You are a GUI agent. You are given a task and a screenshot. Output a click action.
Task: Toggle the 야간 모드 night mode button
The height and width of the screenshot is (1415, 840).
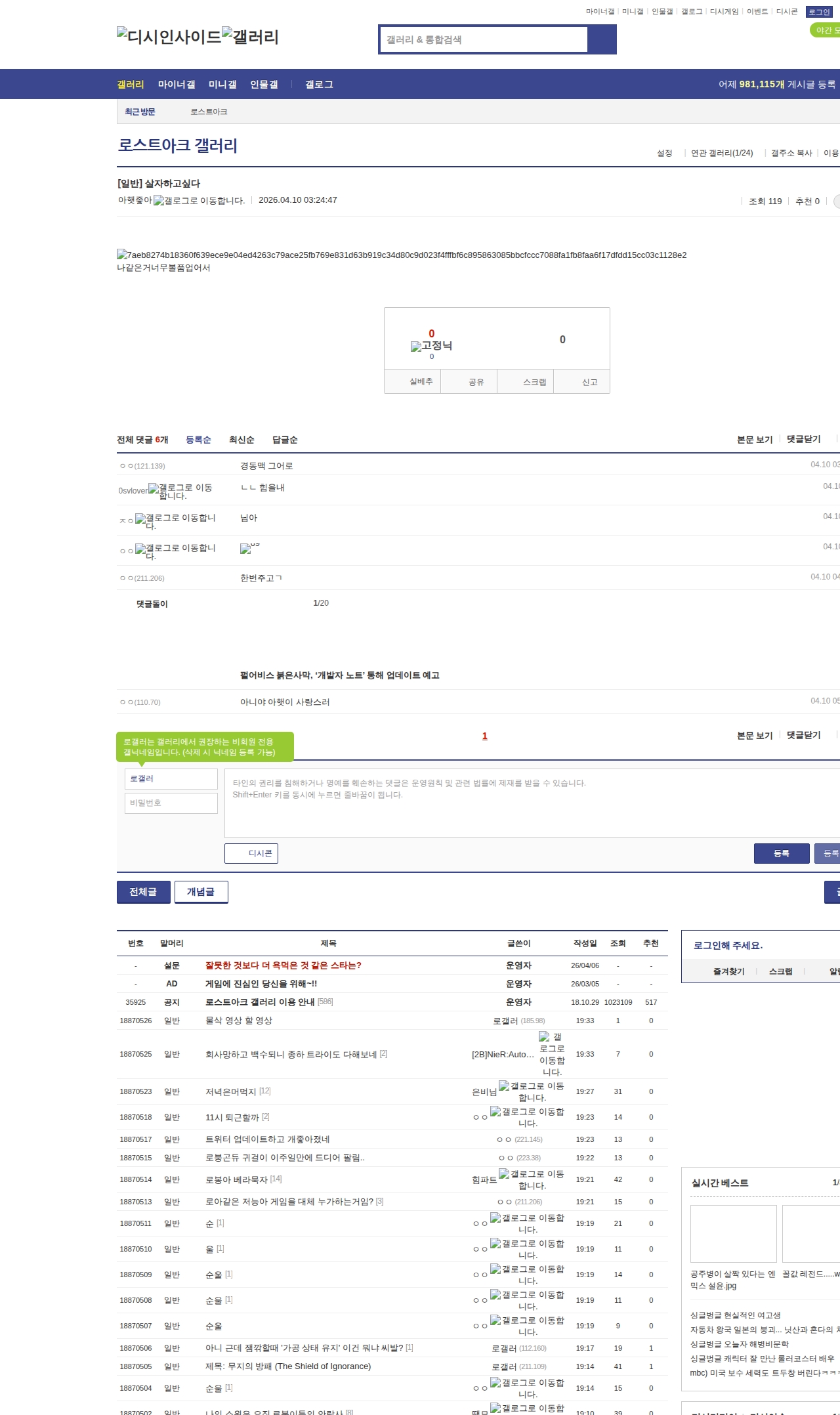pos(826,30)
